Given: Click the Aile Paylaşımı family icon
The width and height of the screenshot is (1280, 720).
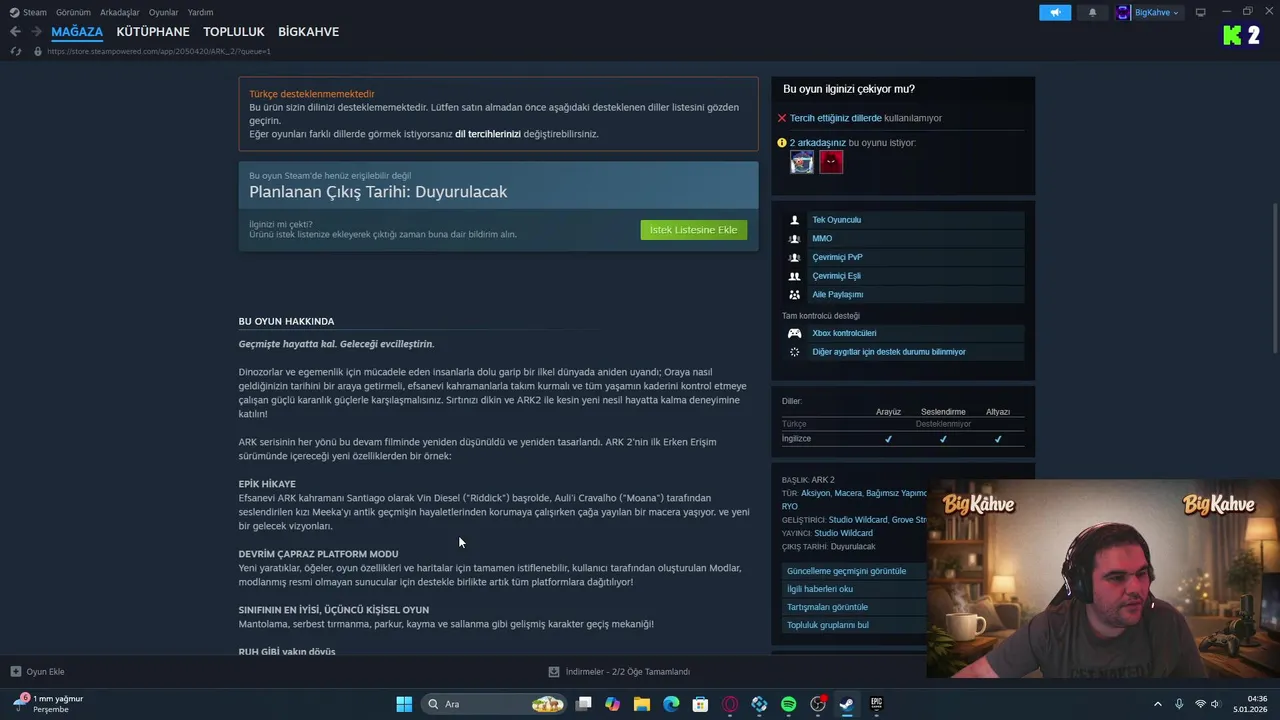Looking at the screenshot, I should click(x=795, y=295).
